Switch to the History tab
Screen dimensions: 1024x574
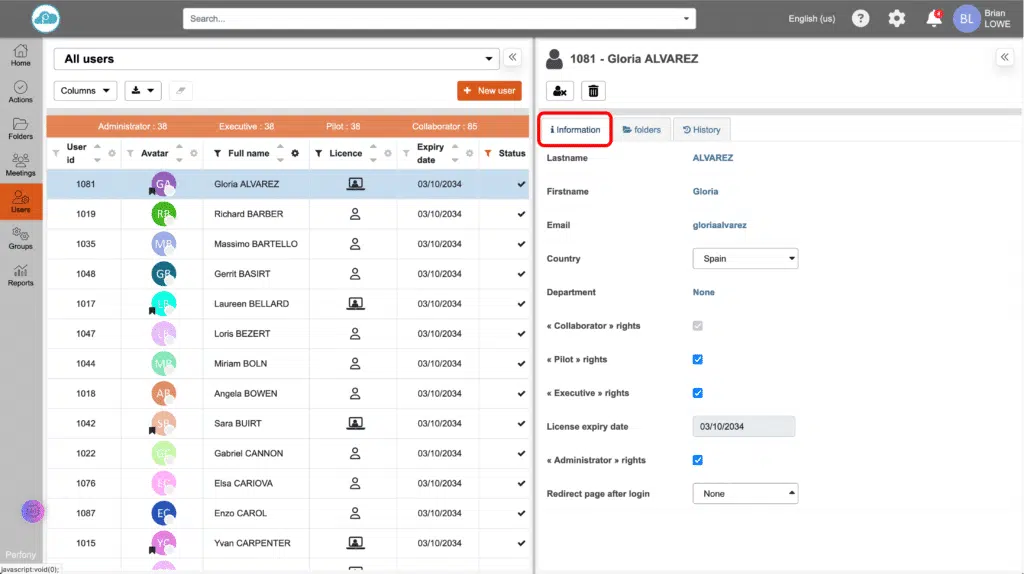coord(701,130)
